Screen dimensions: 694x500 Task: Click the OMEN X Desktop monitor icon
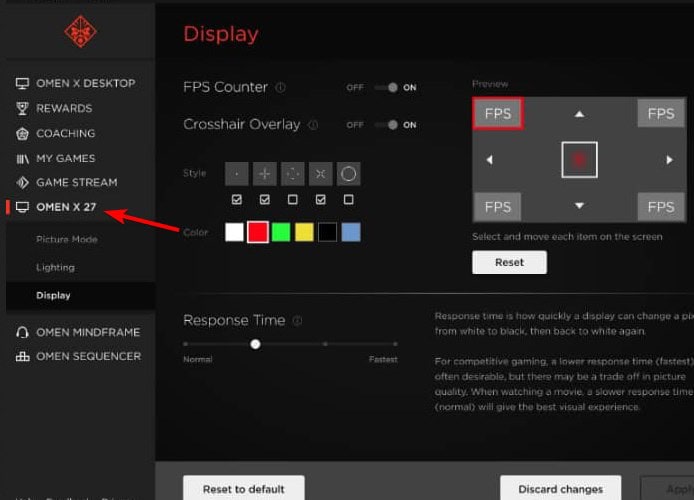coord(22,83)
